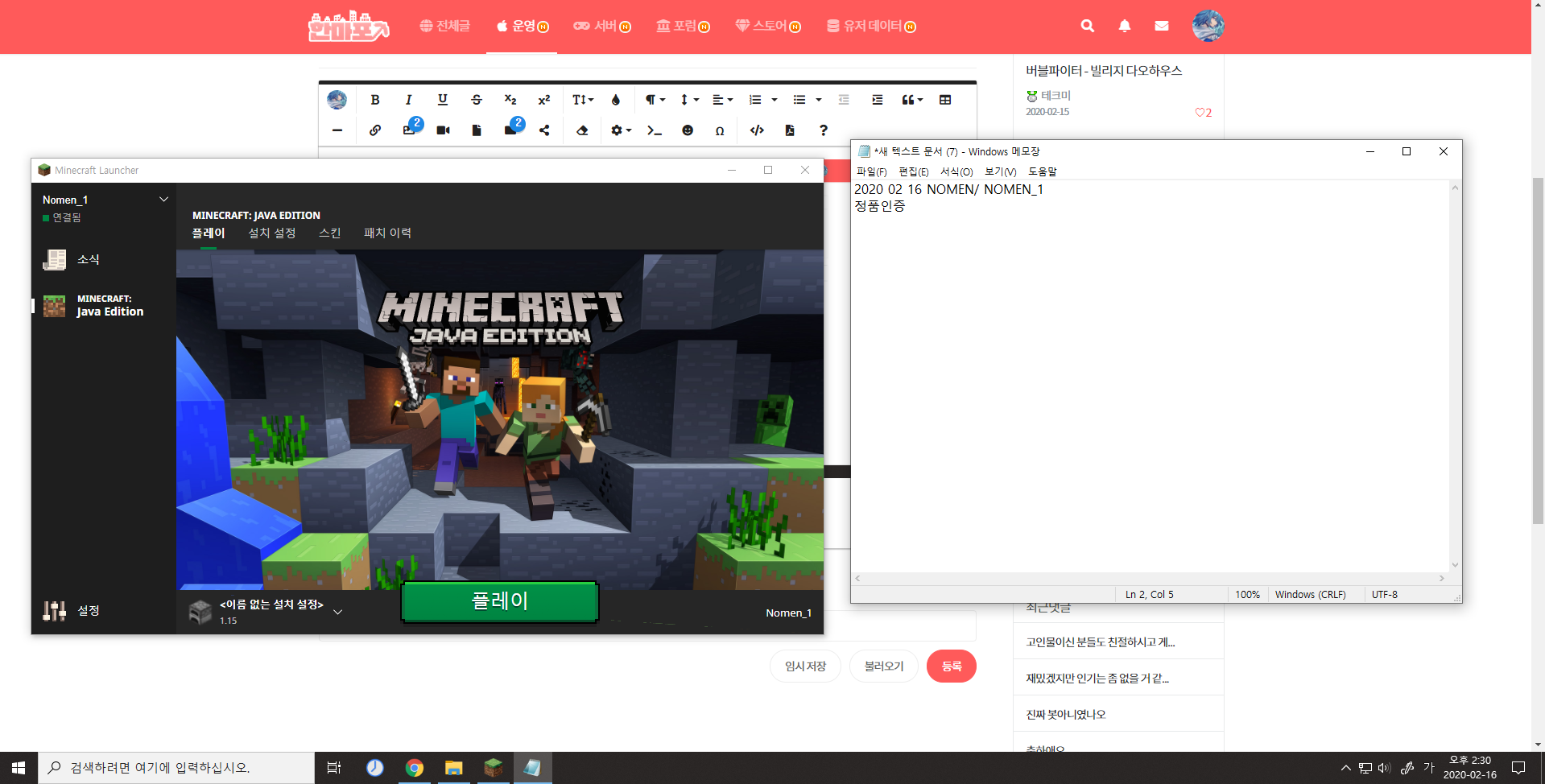Click the share icon in the editor toolbar
Viewport: 1545px width, 784px height.
[x=544, y=130]
